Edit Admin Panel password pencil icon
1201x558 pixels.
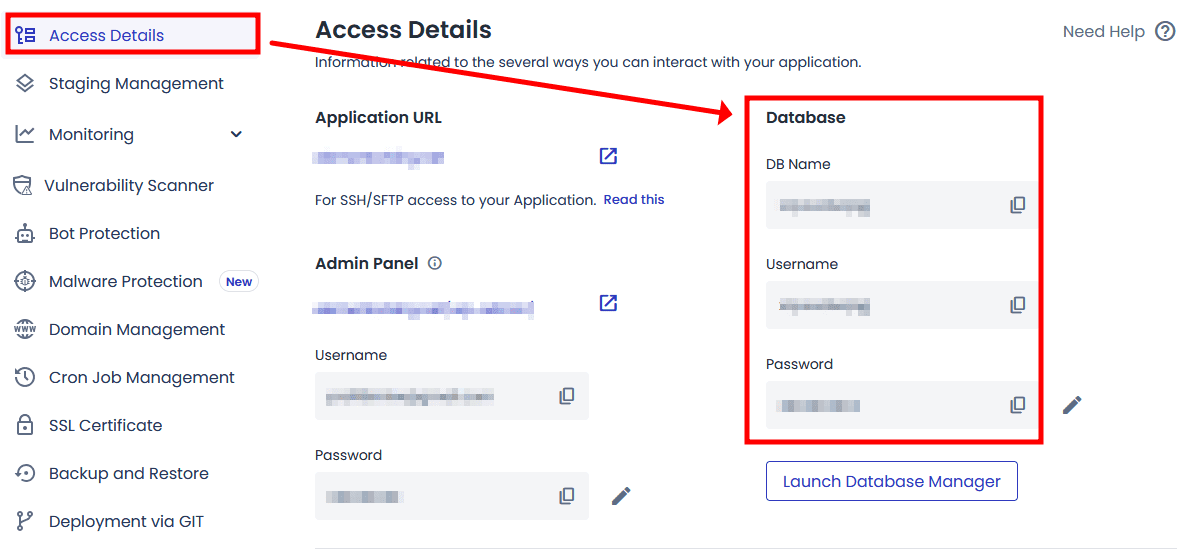(621, 496)
